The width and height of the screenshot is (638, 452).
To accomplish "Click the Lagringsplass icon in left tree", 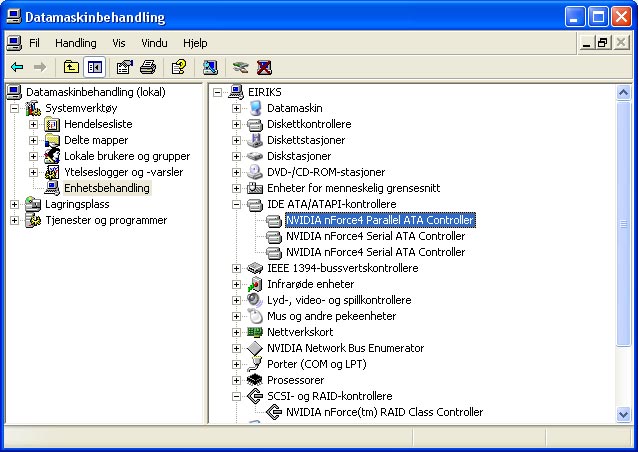I will click(x=33, y=204).
